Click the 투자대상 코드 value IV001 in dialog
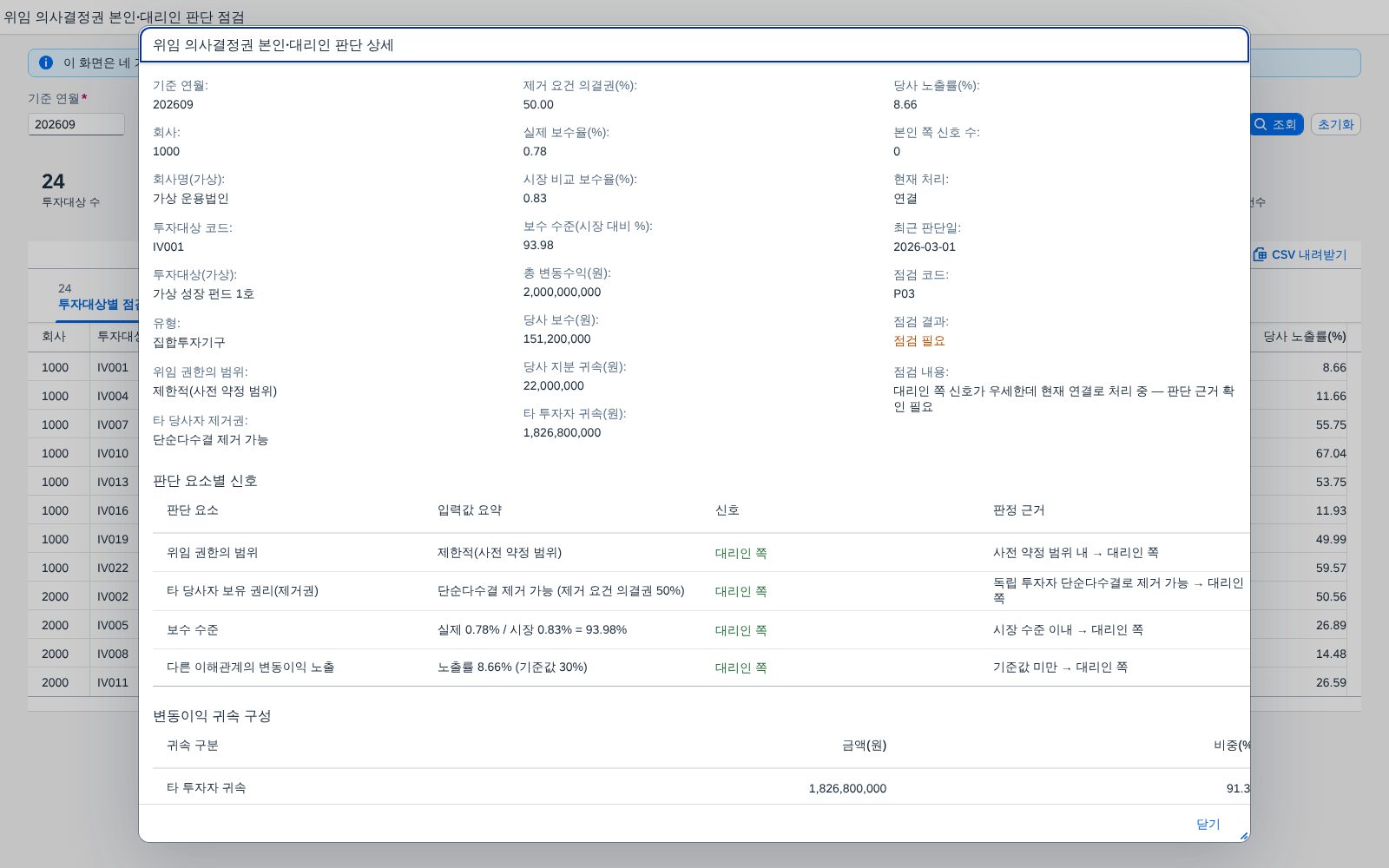1389x868 pixels. click(168, 247)
